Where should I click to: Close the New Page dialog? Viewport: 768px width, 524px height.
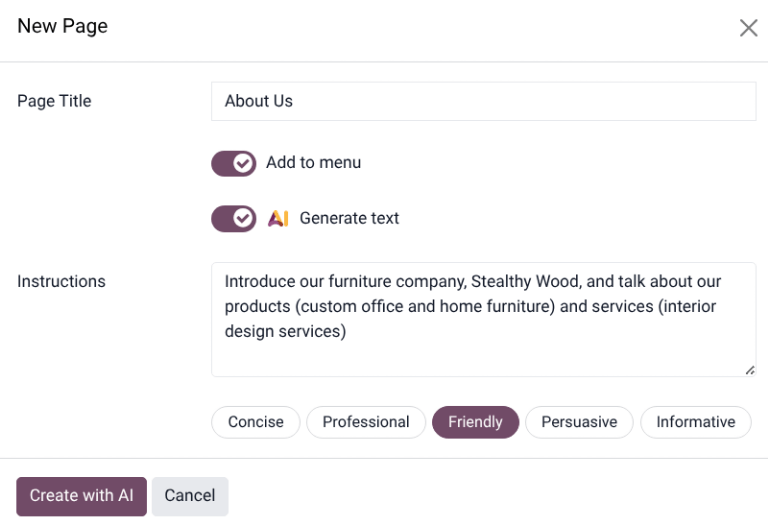pos(748,28)
